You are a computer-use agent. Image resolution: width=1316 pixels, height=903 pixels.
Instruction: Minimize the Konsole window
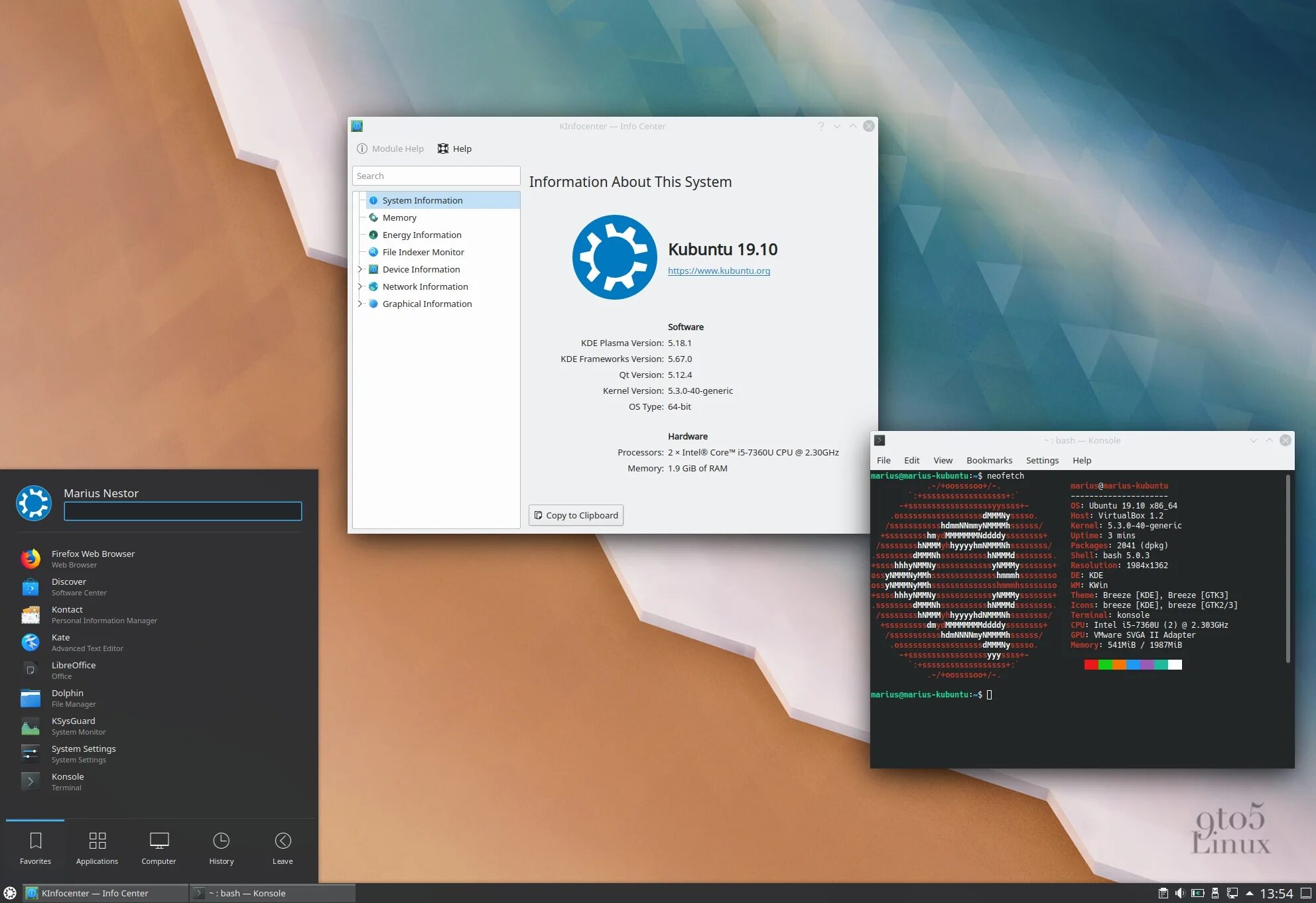[1254, 440]
